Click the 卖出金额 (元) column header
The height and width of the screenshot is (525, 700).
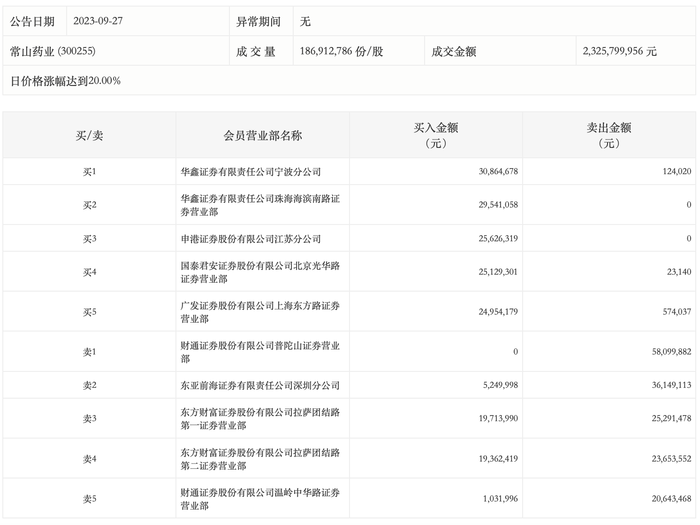click(x=609, y=135)
